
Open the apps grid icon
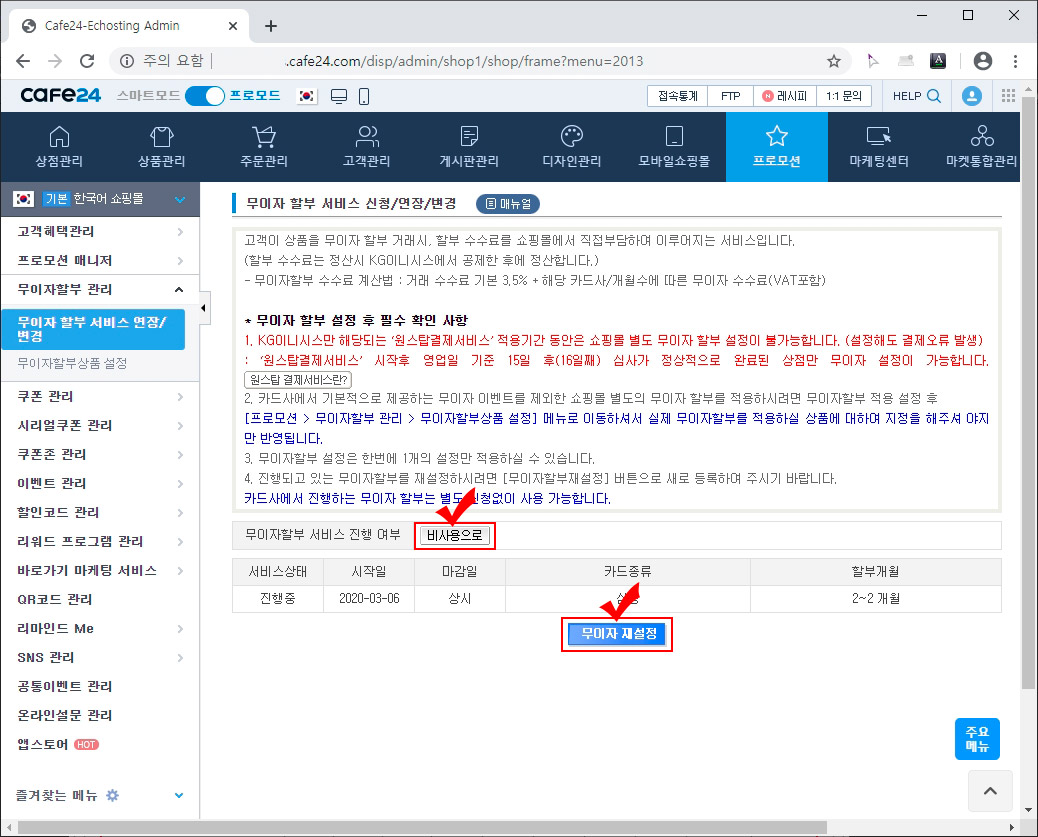tap(1008, 96)
